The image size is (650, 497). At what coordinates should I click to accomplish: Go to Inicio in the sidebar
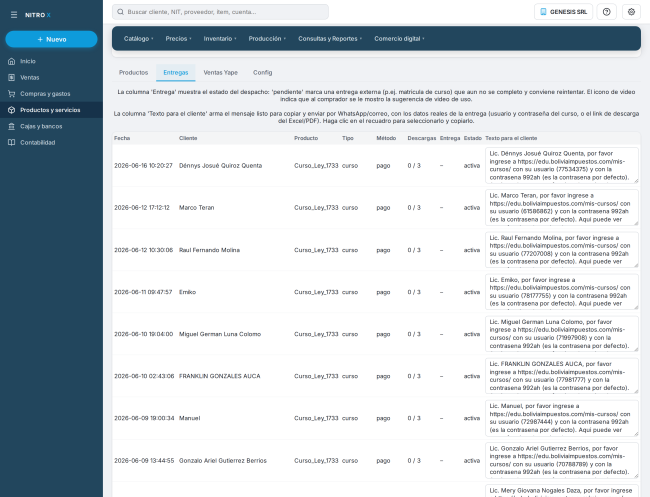51,61
